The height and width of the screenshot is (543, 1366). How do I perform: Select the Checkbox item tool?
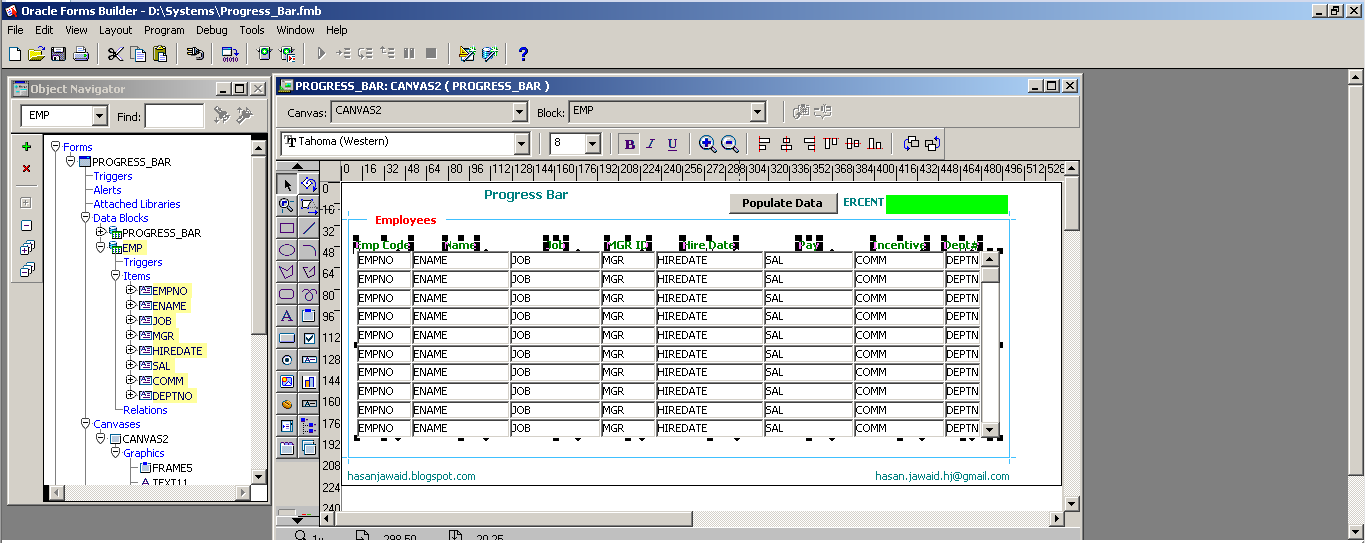click(x=309, y=338)
